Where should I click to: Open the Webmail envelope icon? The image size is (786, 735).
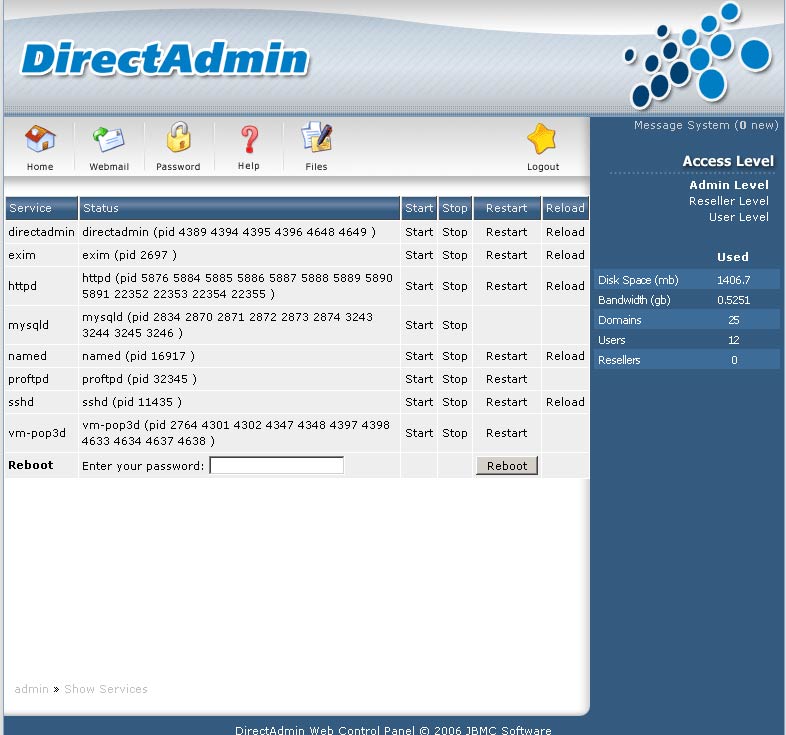[108, 139]
